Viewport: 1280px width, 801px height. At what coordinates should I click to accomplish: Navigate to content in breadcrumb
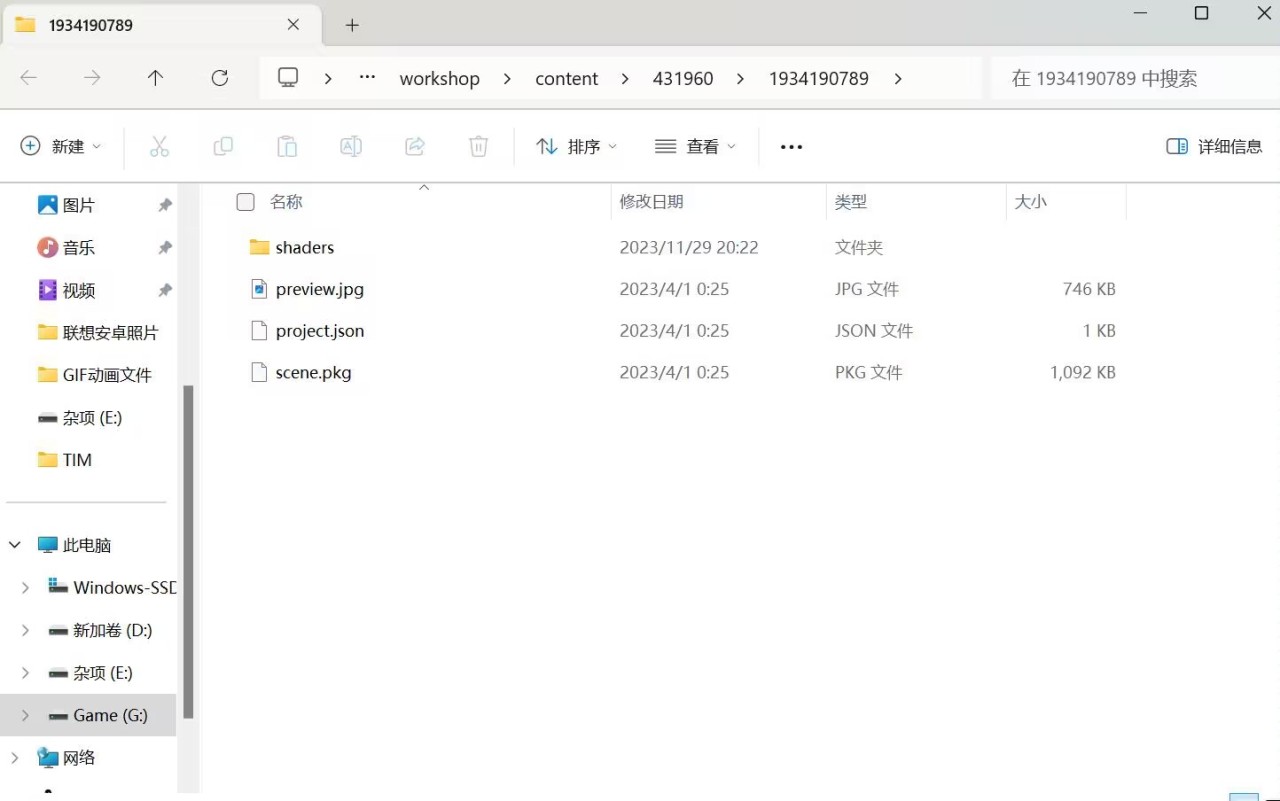(x=567, y=79)
